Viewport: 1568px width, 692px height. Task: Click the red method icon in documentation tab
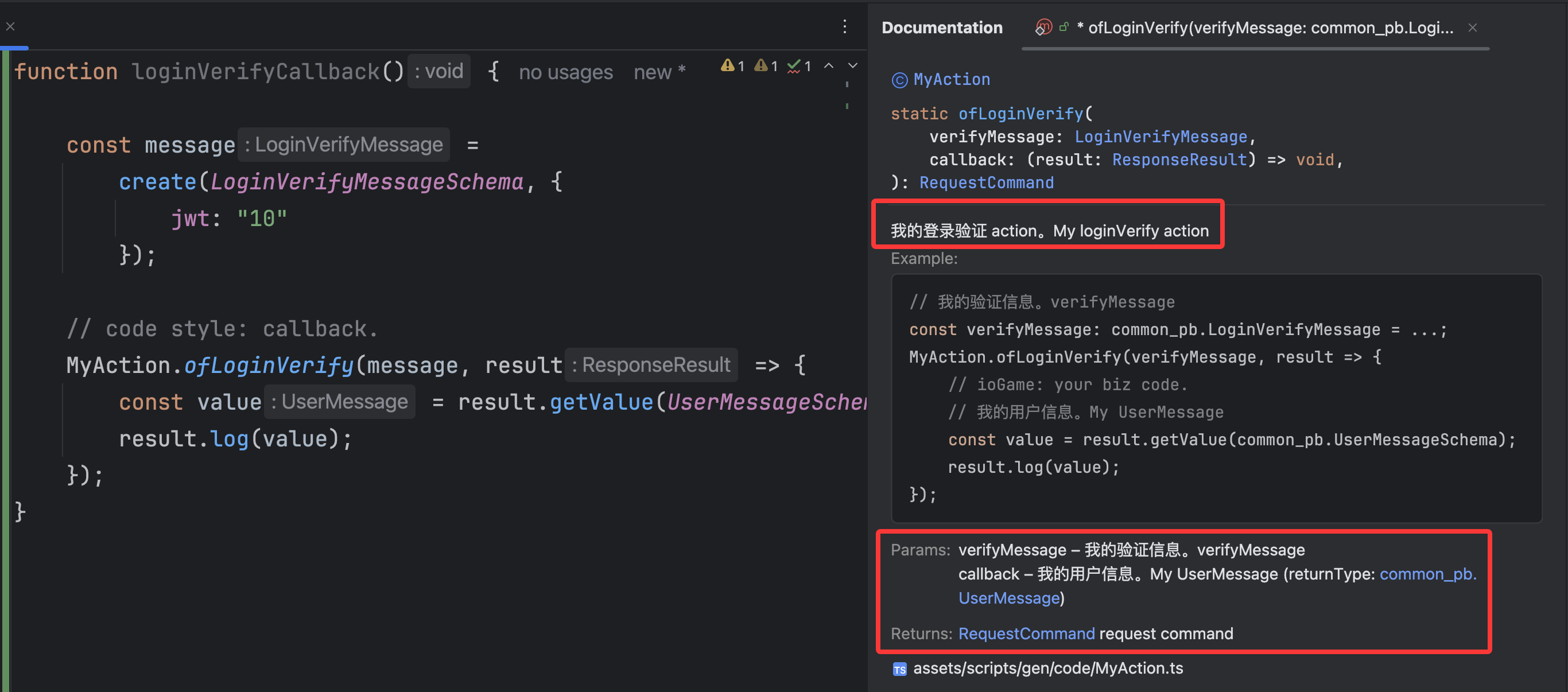pyautogui.click(x=1043, y=28)
